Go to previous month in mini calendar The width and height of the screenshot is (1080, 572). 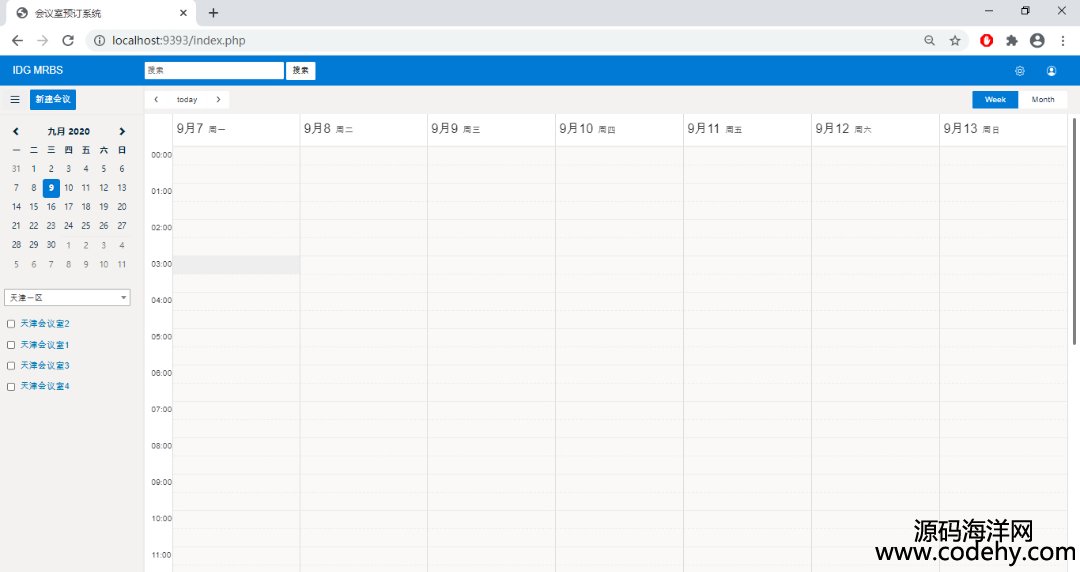click(16, 131)
